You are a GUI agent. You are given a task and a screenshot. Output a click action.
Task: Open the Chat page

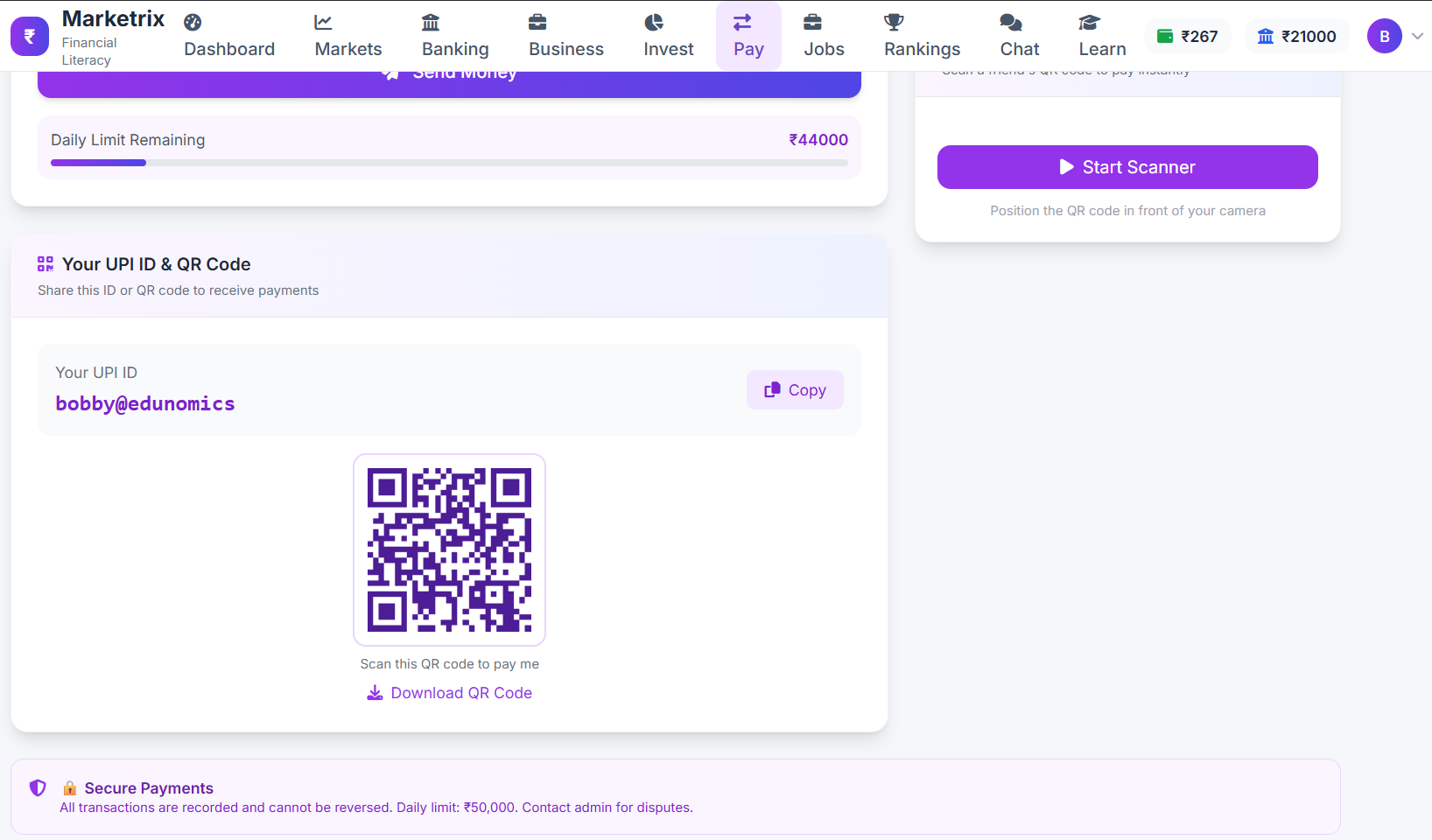(1020, 36)
